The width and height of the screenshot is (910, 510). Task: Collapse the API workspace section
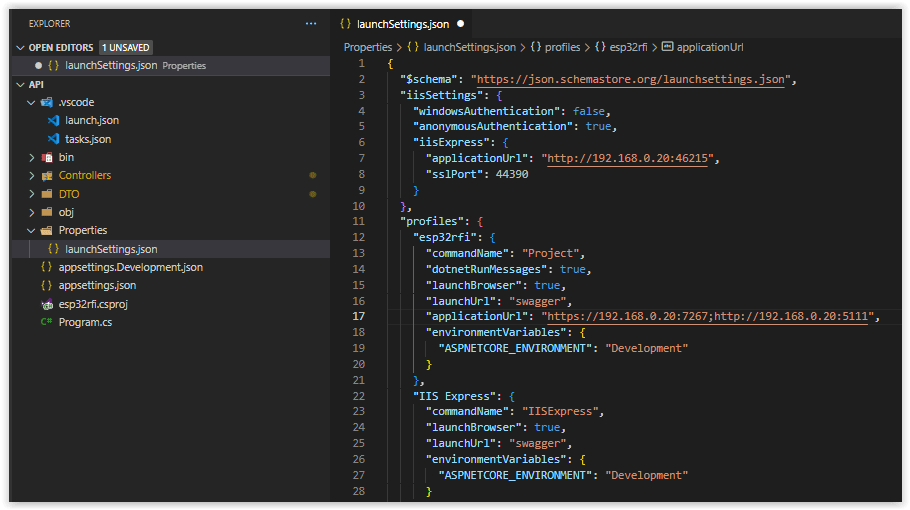tap(21, 85)
